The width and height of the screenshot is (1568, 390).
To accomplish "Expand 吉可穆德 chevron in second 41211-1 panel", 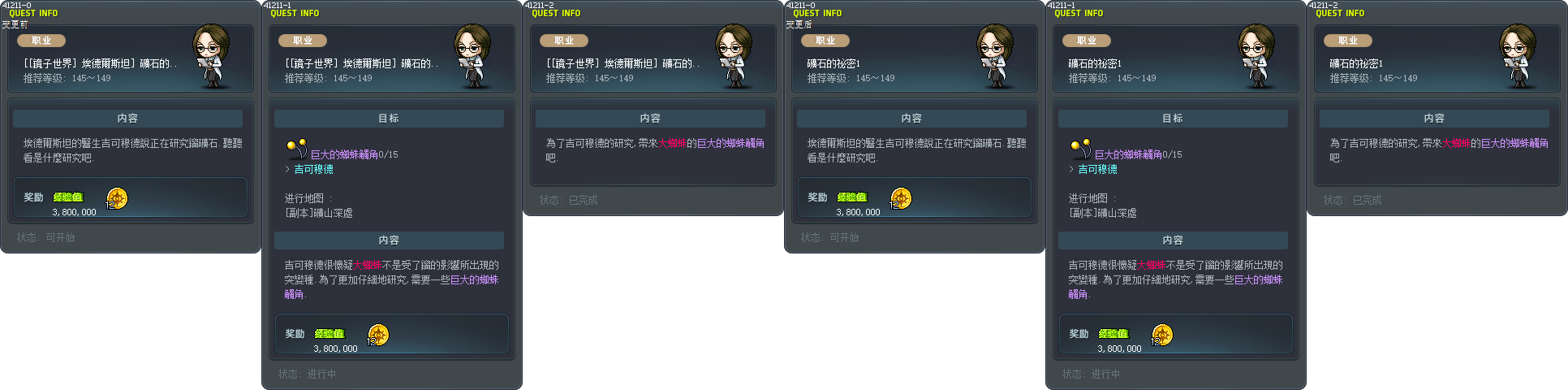I will [x=1071, y=169].
